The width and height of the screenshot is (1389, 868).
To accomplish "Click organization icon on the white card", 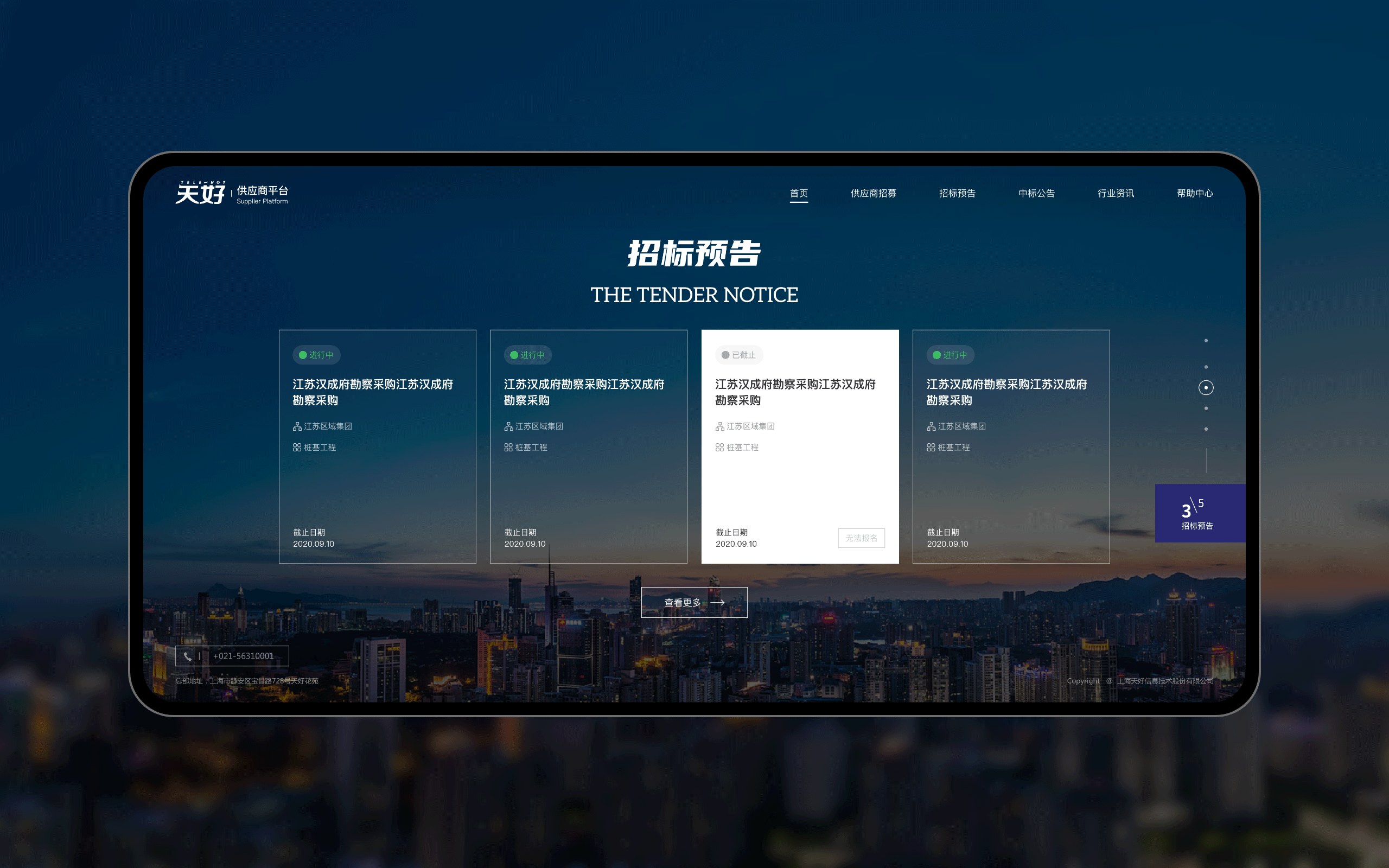I will coord(719,426).
